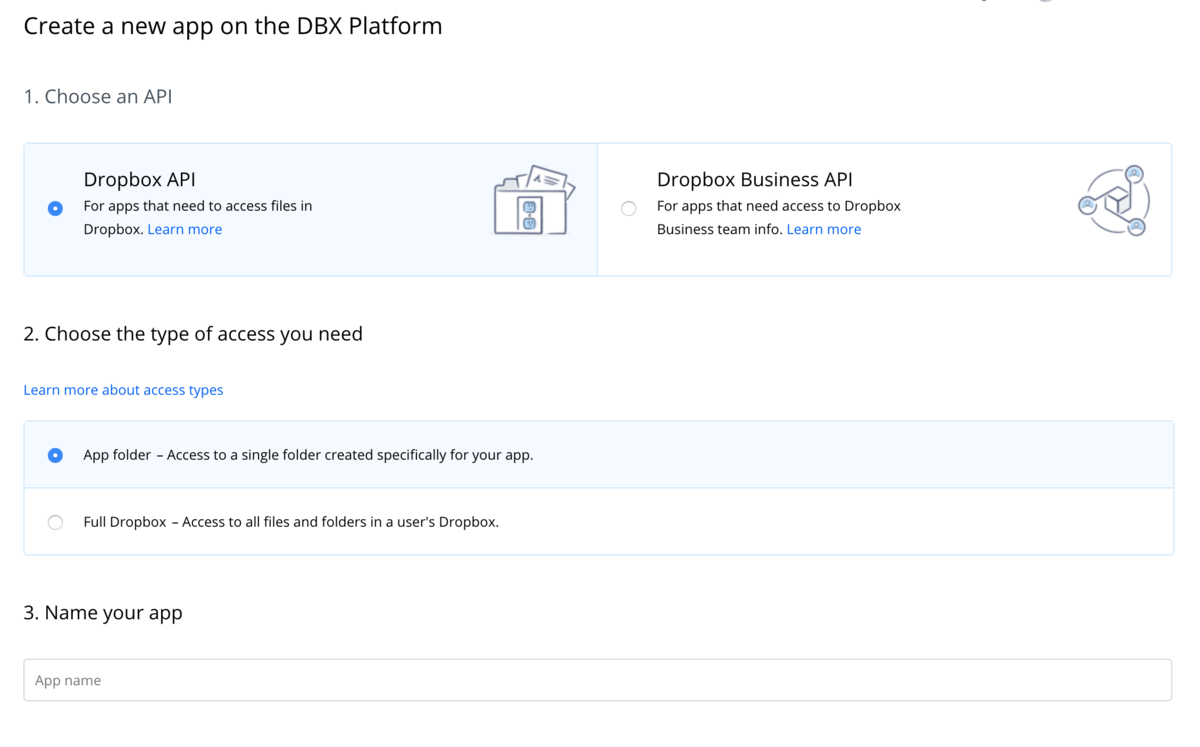Image resolution: width=1200 pixels, height=747 pixels.
Task: Choose the App folder radio button
Action: coord(55,455)
